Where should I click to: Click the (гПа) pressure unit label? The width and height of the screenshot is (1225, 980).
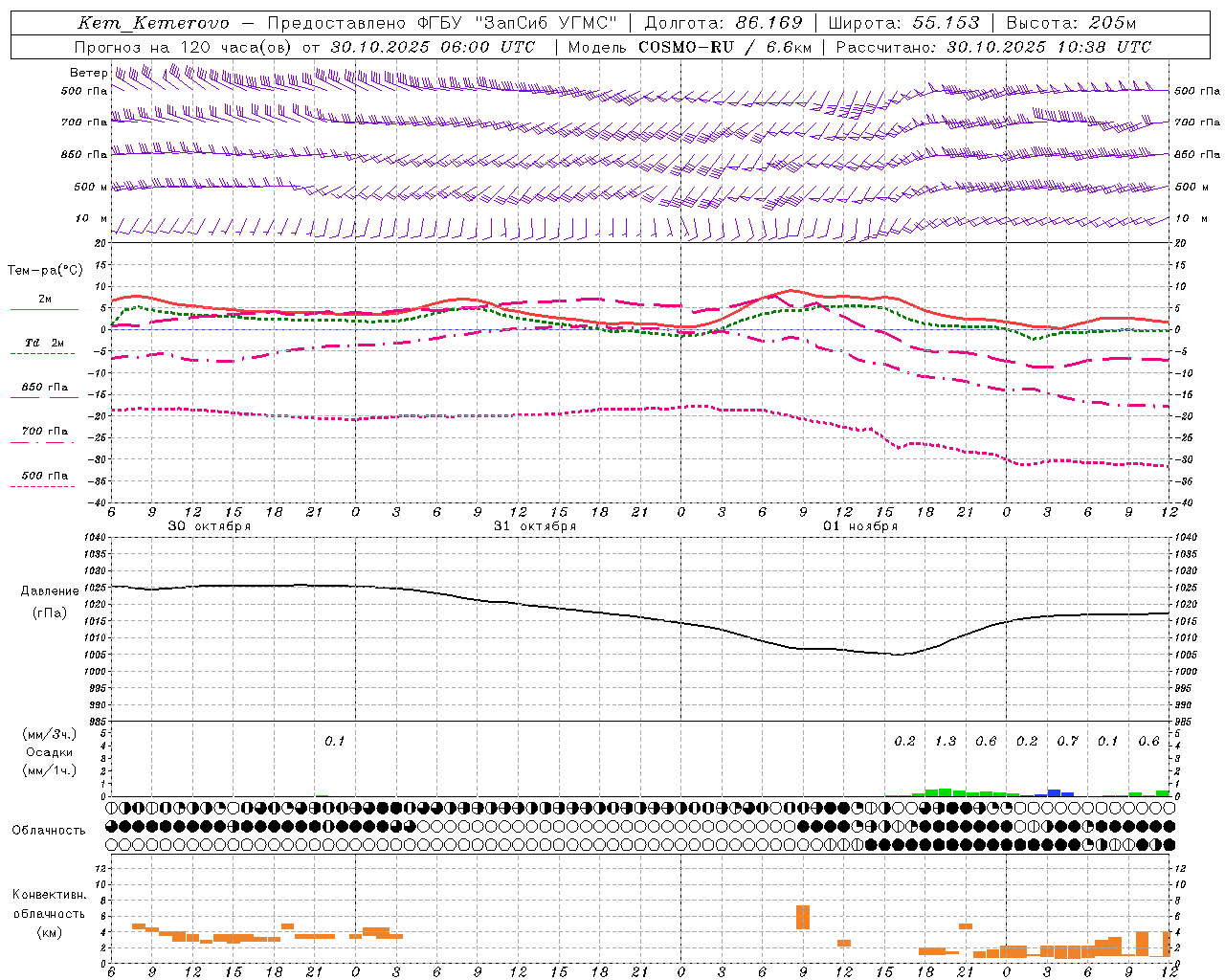[50, 613]
